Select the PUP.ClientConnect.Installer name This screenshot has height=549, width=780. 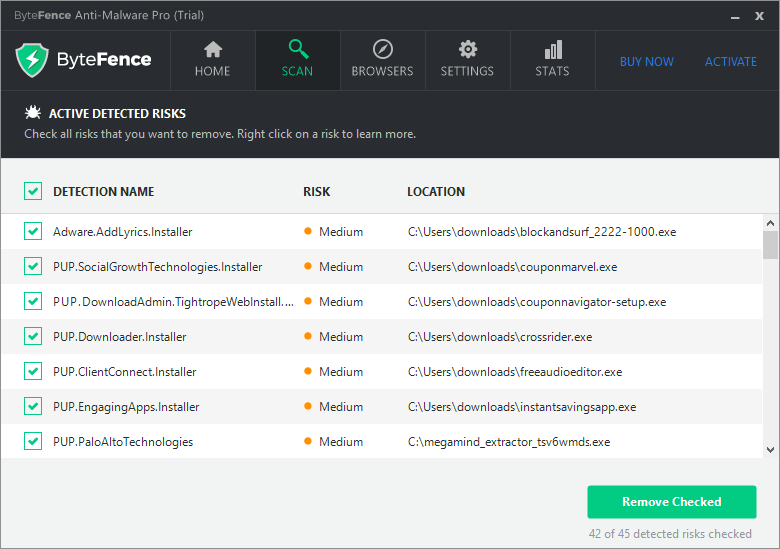pyautogui.click(x=124, y=372)
